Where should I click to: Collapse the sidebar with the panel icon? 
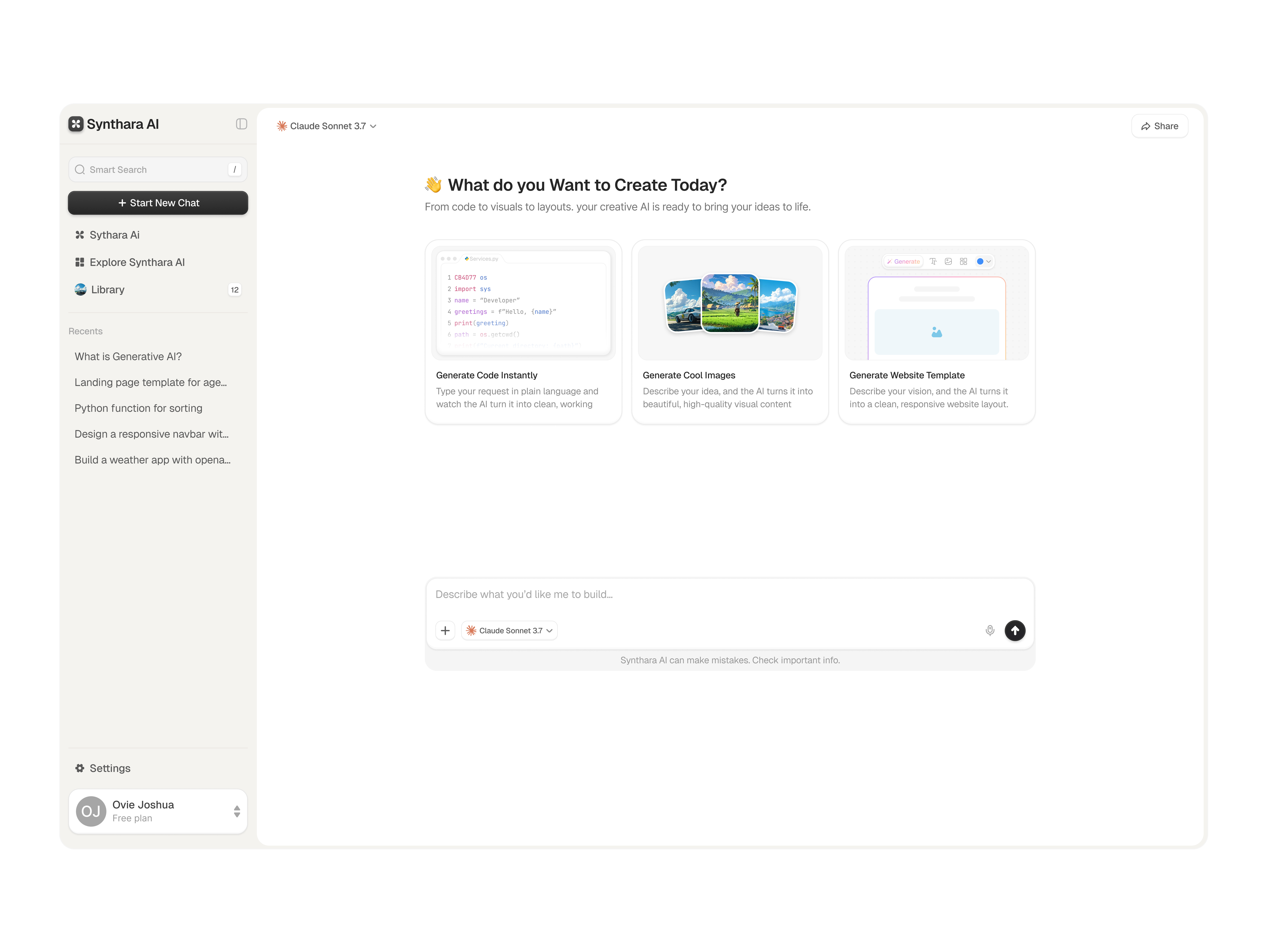(x=241, y=124)
